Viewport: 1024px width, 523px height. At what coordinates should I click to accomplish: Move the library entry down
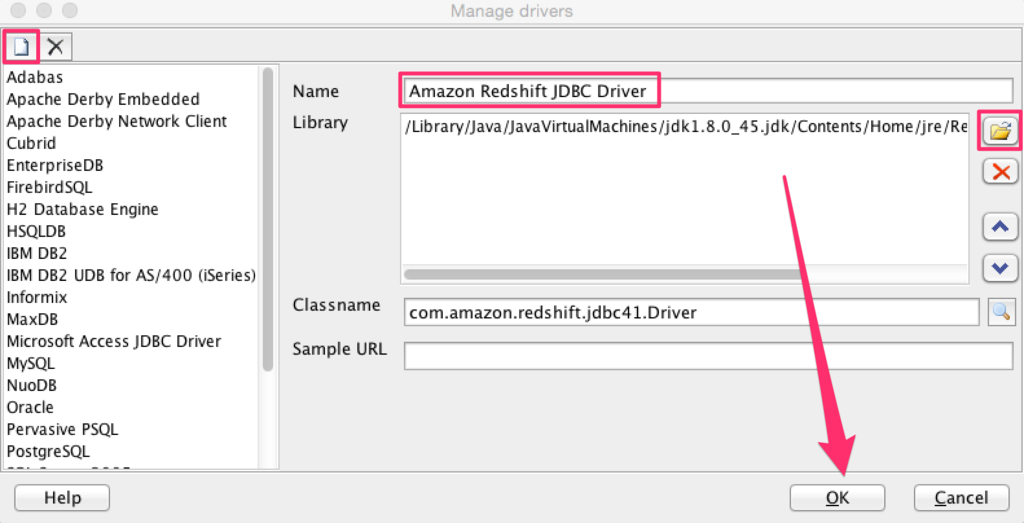pos(1000,267)
